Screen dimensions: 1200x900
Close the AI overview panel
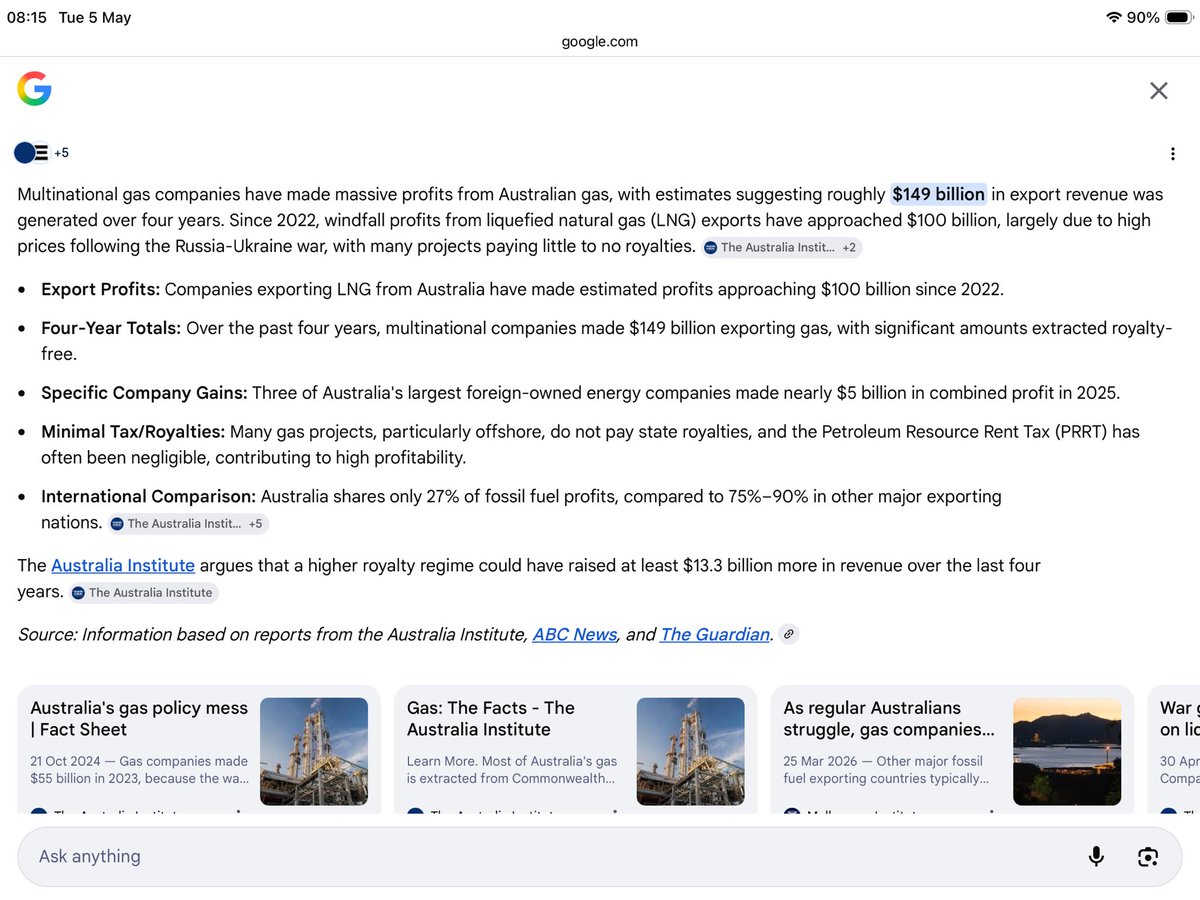coord(1159,91)
